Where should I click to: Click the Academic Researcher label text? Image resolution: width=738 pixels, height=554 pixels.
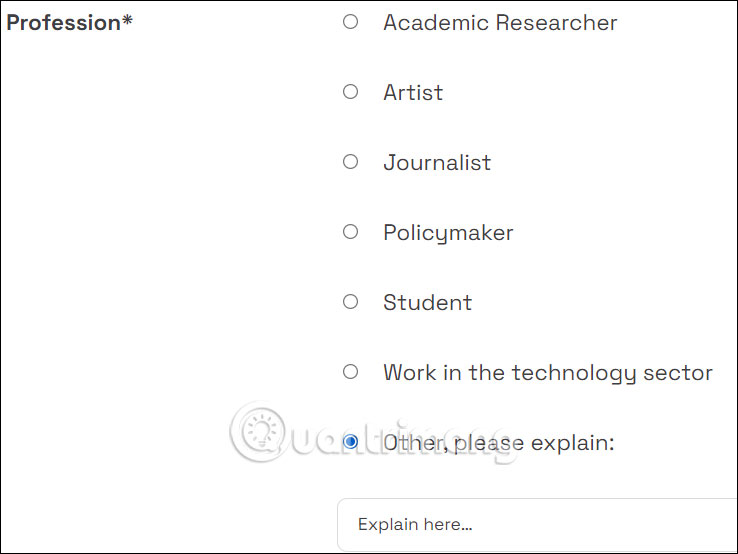click(500, 22)
